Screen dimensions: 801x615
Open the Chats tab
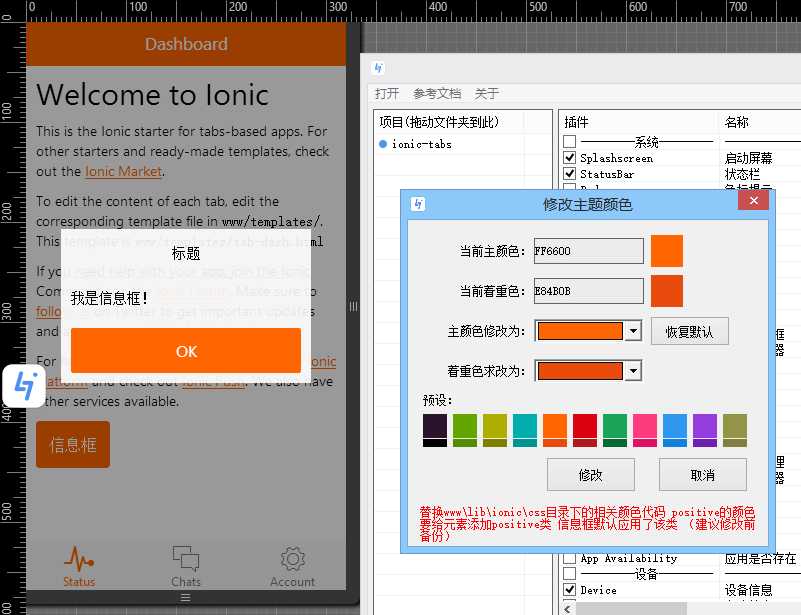[x=186, y=566]
